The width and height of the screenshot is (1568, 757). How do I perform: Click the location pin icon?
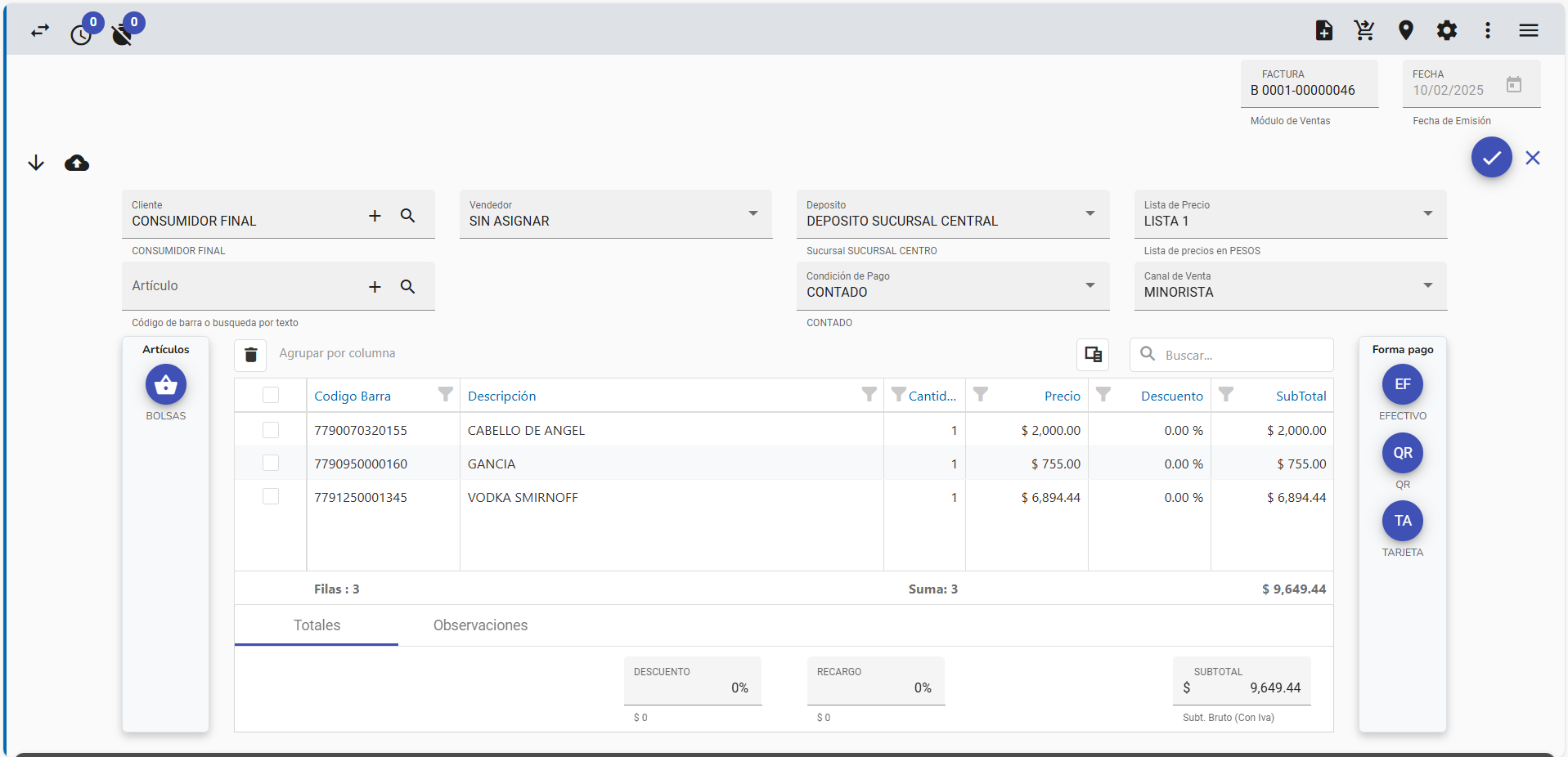point(1406,31)
